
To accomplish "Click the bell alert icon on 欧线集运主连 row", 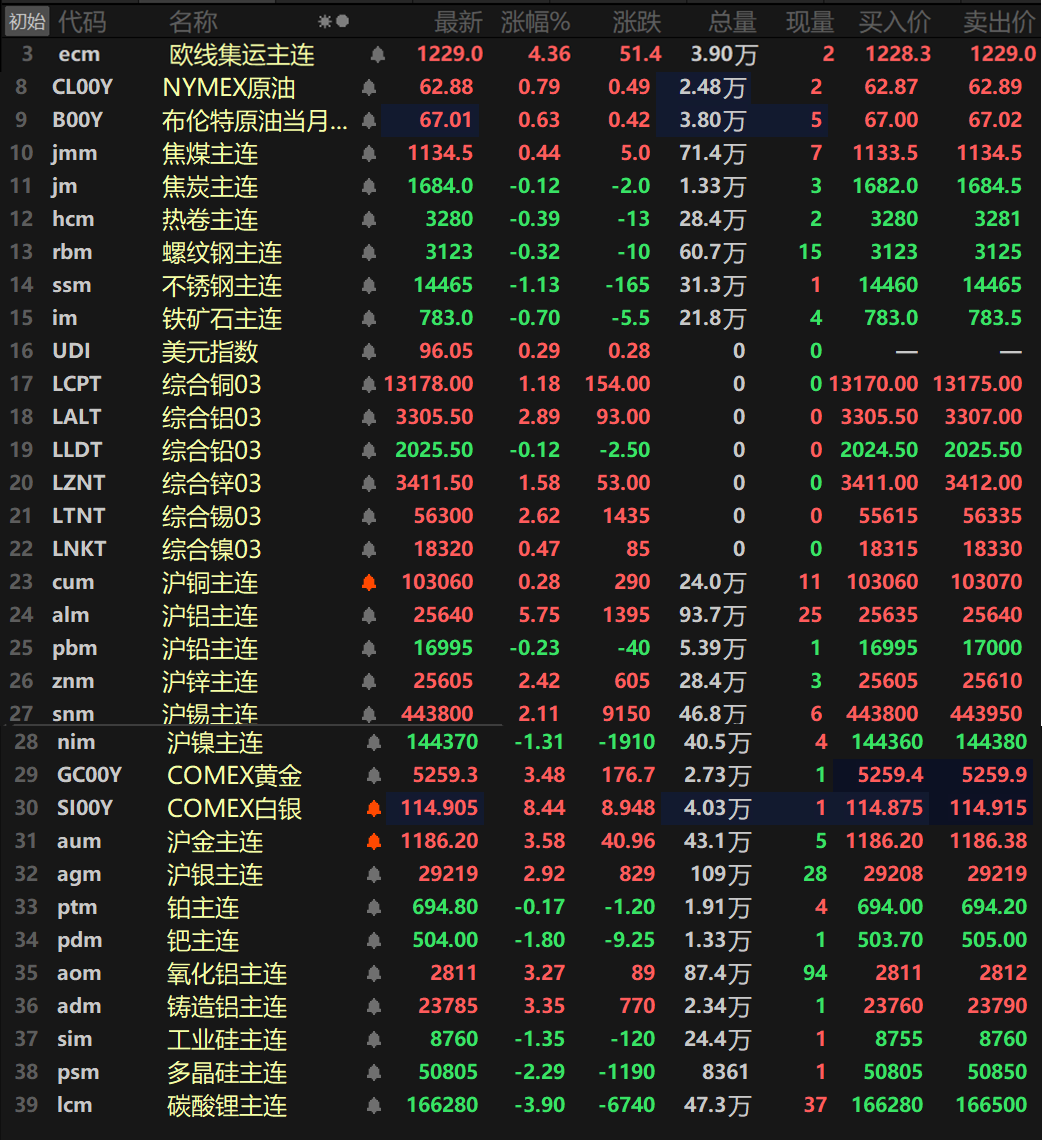I will 377,54.
